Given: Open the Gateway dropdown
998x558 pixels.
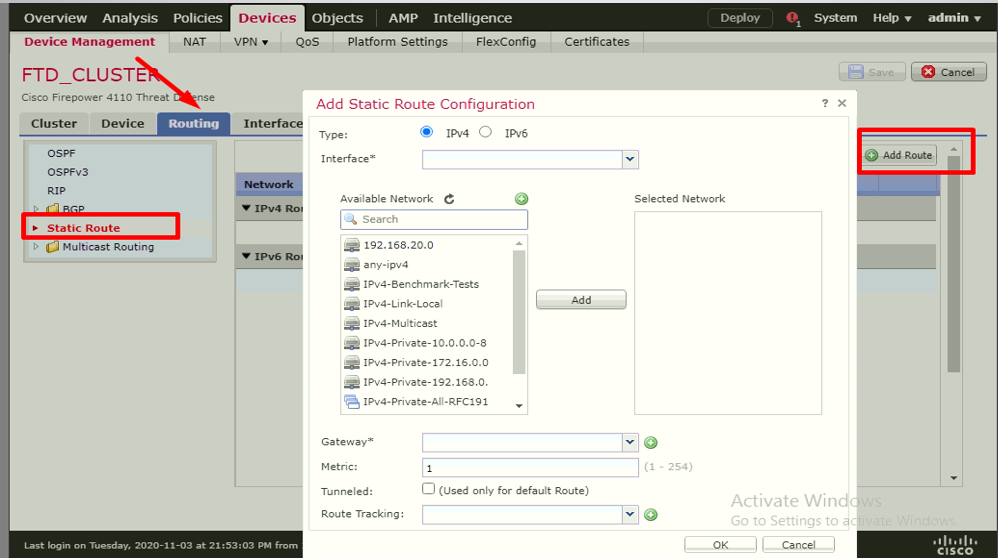Looking at the screenshot, I should [630, 442].
